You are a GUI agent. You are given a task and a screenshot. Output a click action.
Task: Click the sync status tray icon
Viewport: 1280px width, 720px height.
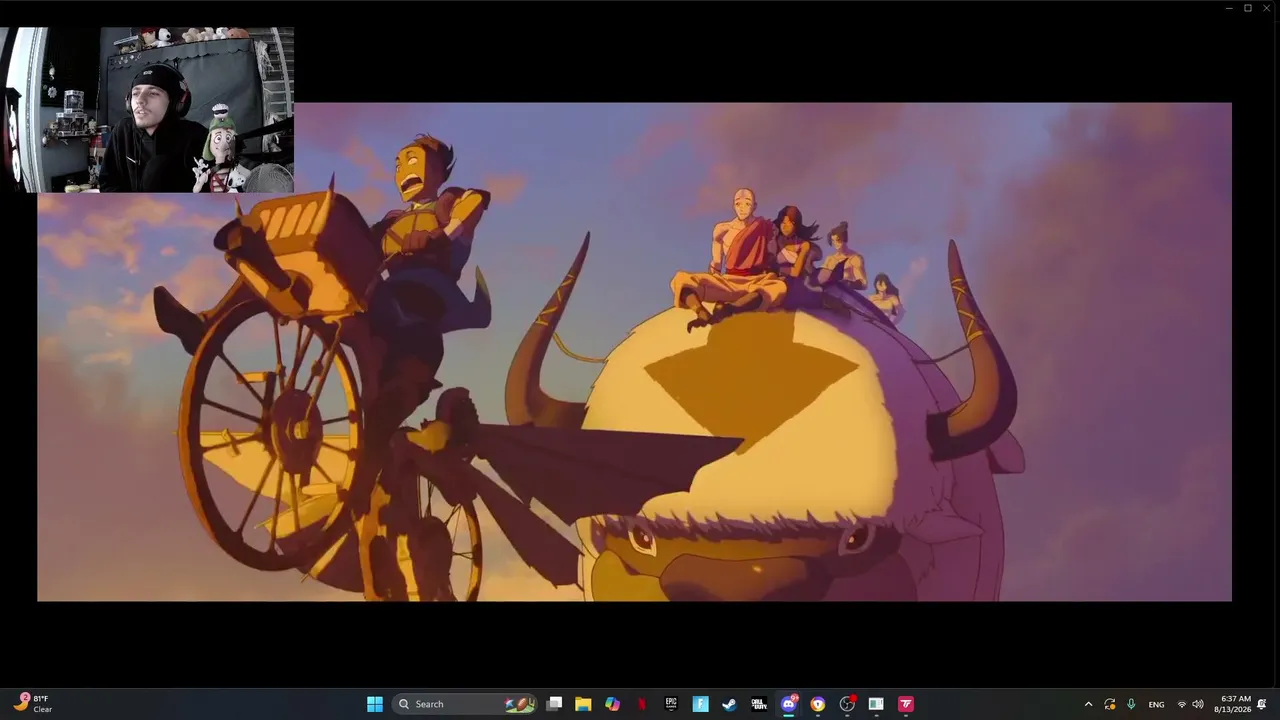coord(1110,705)
